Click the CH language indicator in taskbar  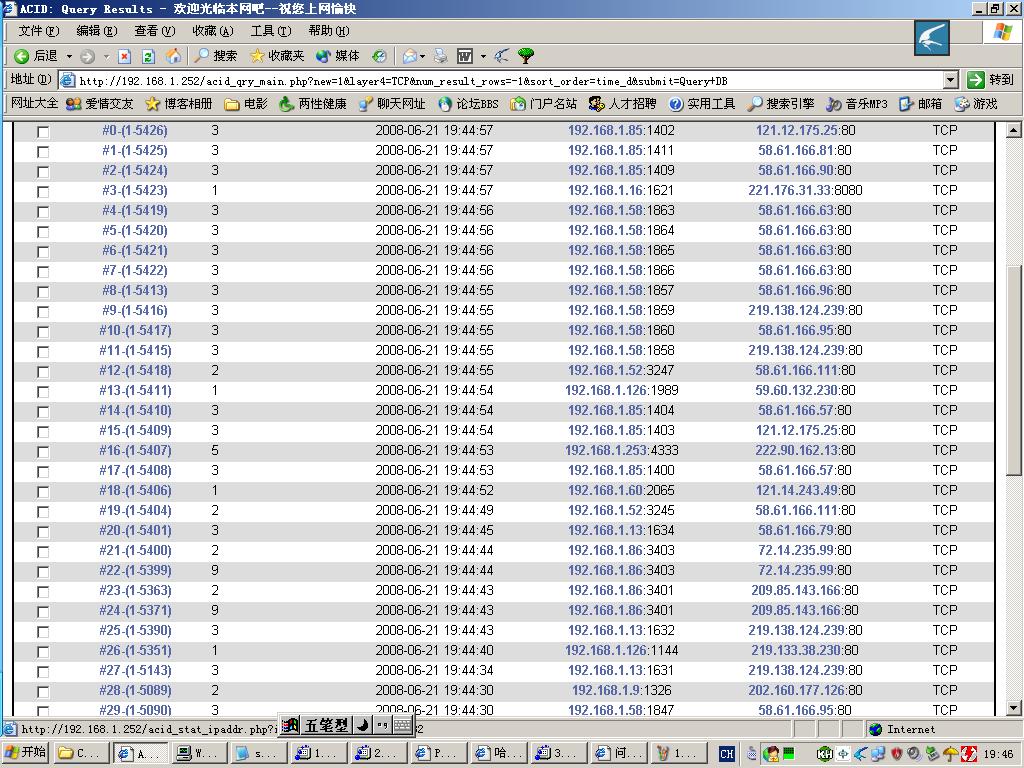(x=726, y=754)
